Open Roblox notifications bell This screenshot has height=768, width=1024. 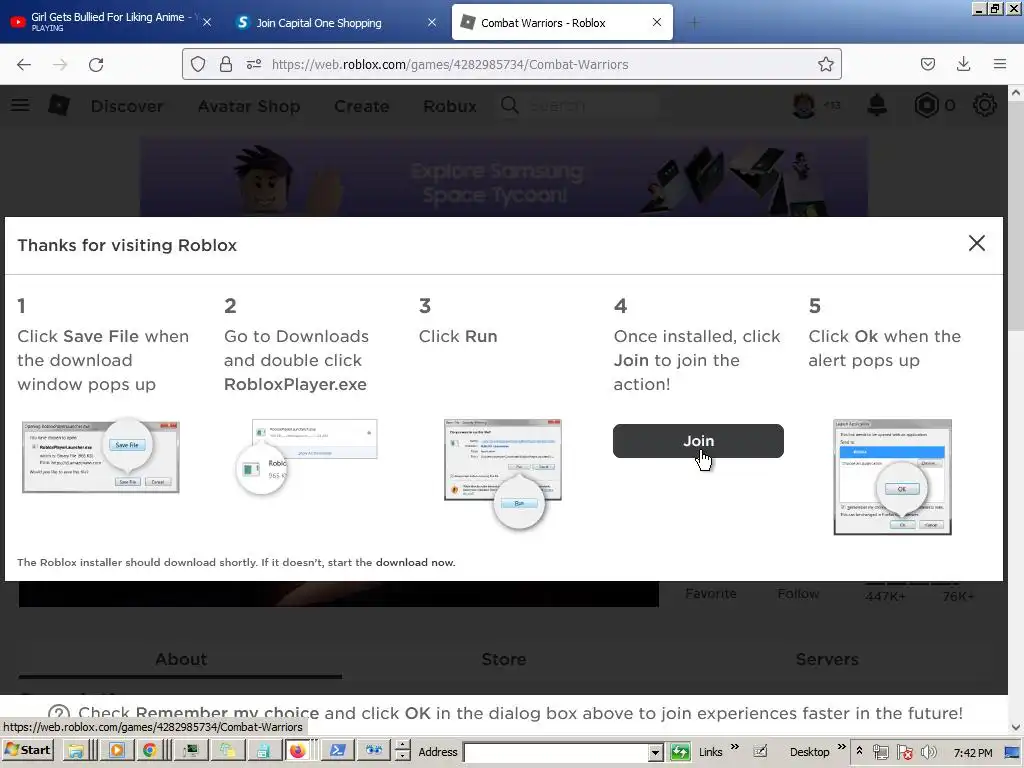[x=876, y=105]
